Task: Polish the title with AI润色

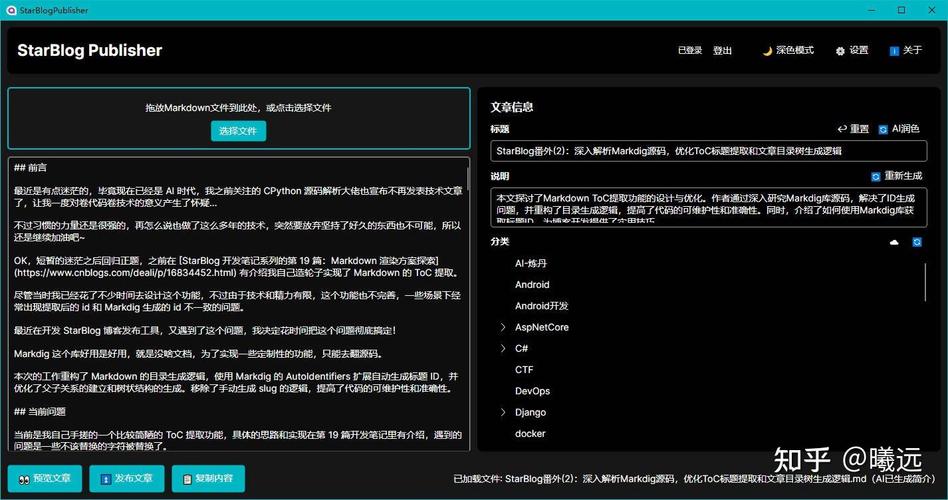Action: pyautogui.click(x=899, y=129)
